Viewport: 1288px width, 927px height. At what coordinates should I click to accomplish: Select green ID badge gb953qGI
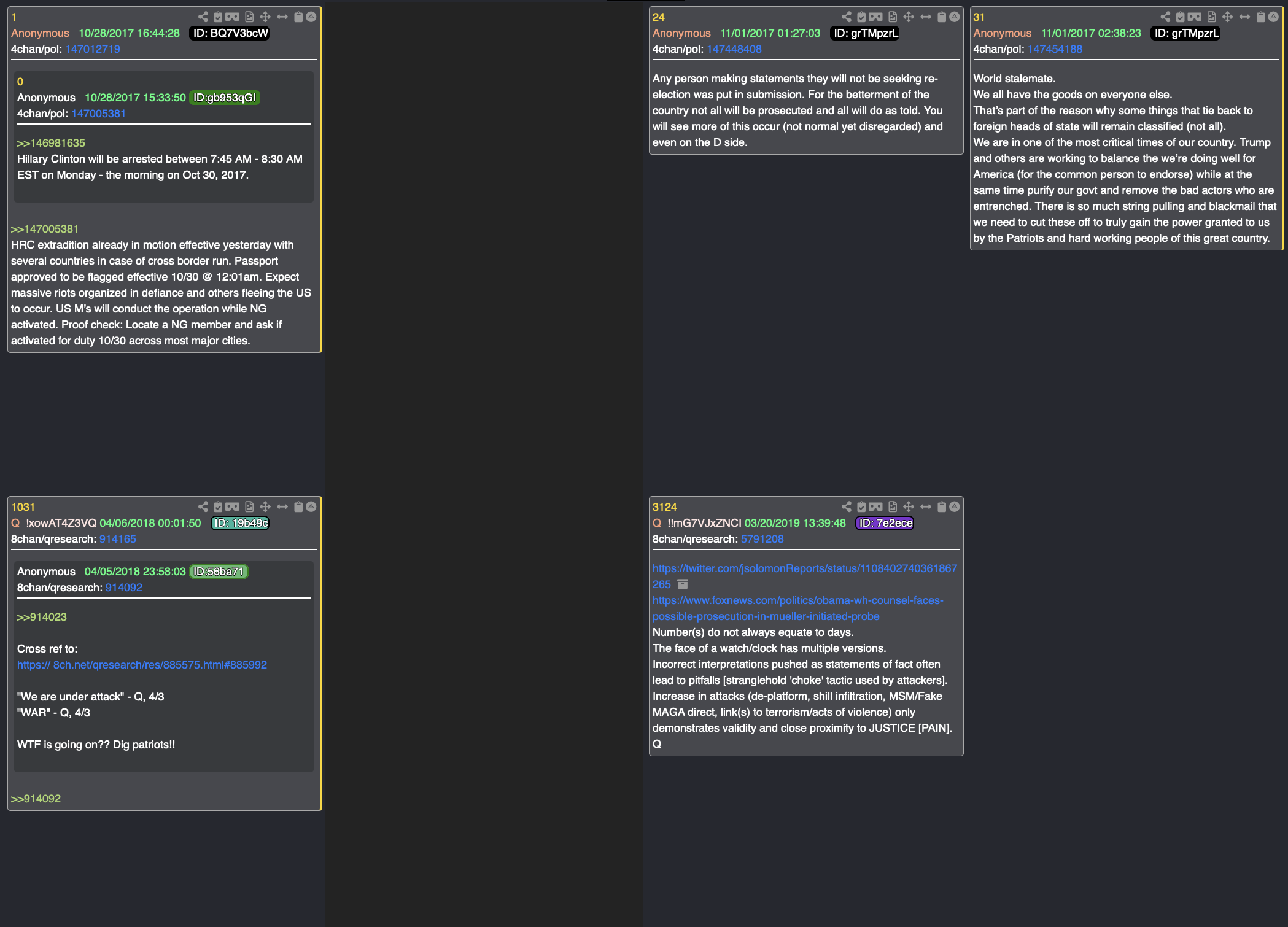pyautogui.click(x=225, y=98)
